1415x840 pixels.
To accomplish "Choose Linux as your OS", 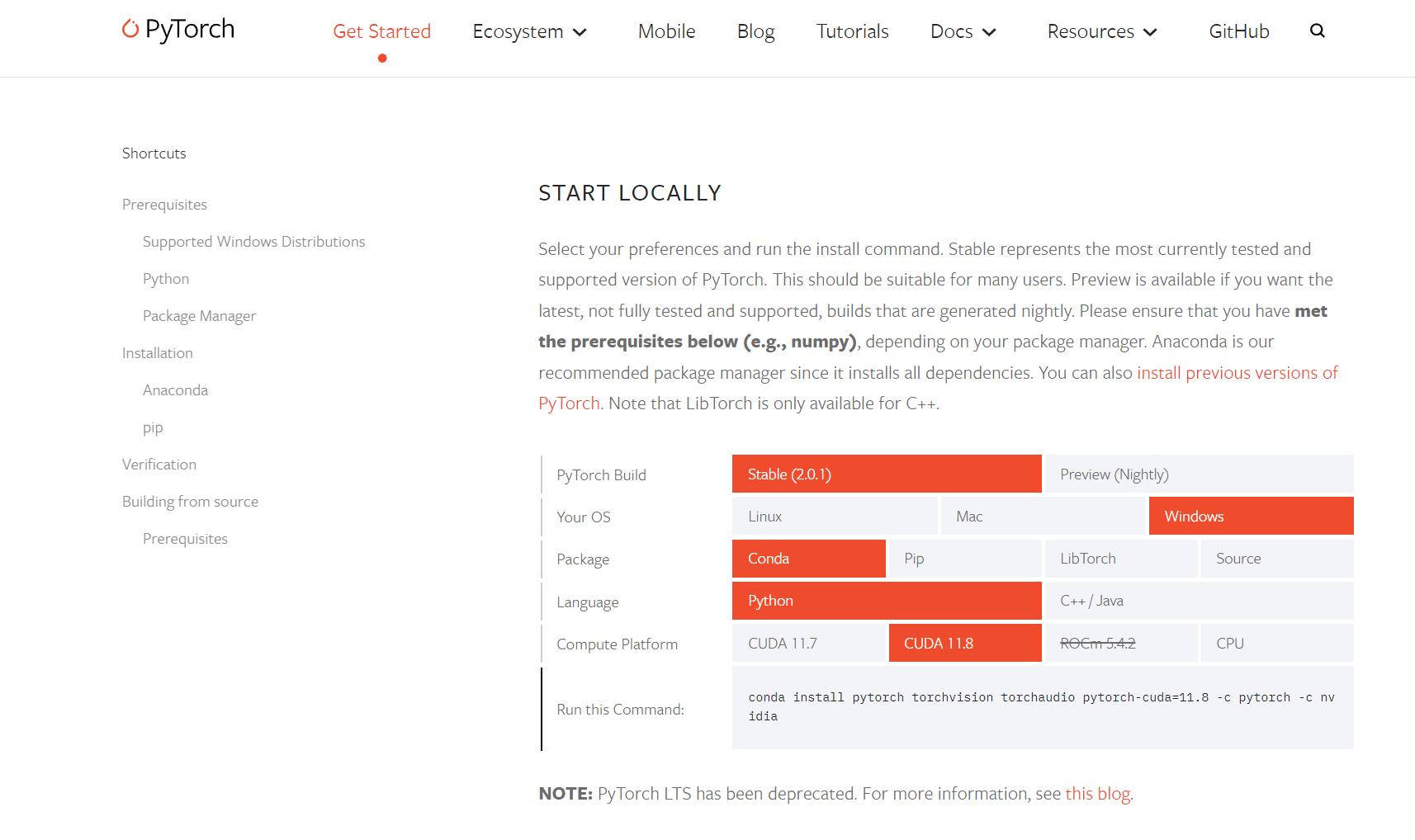I will pos(834,516).
